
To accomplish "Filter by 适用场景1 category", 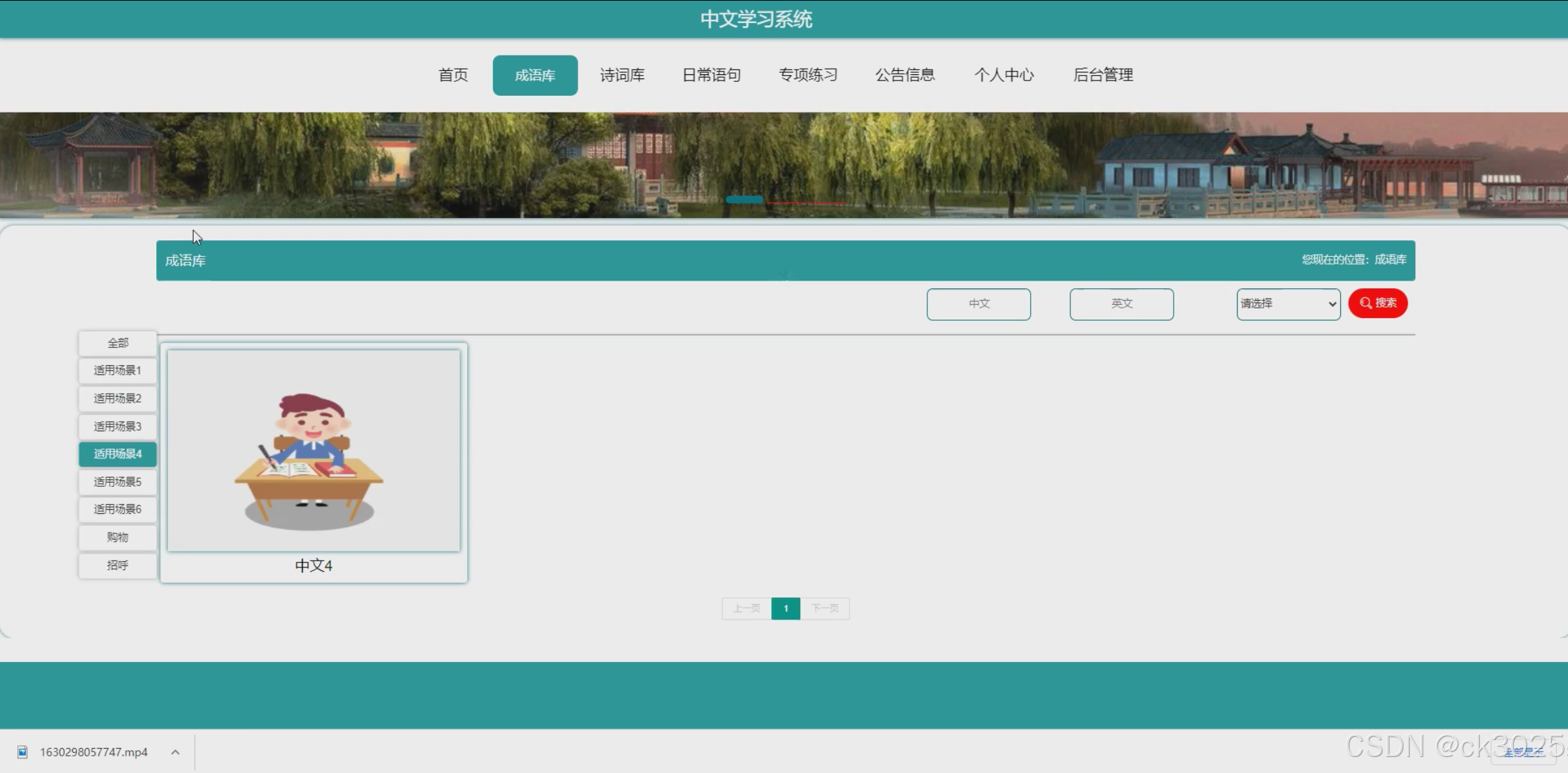I will point(117,370).
